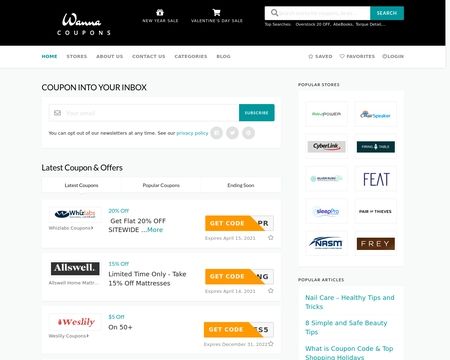Click the search magnifier icon

tap(274, 13)
